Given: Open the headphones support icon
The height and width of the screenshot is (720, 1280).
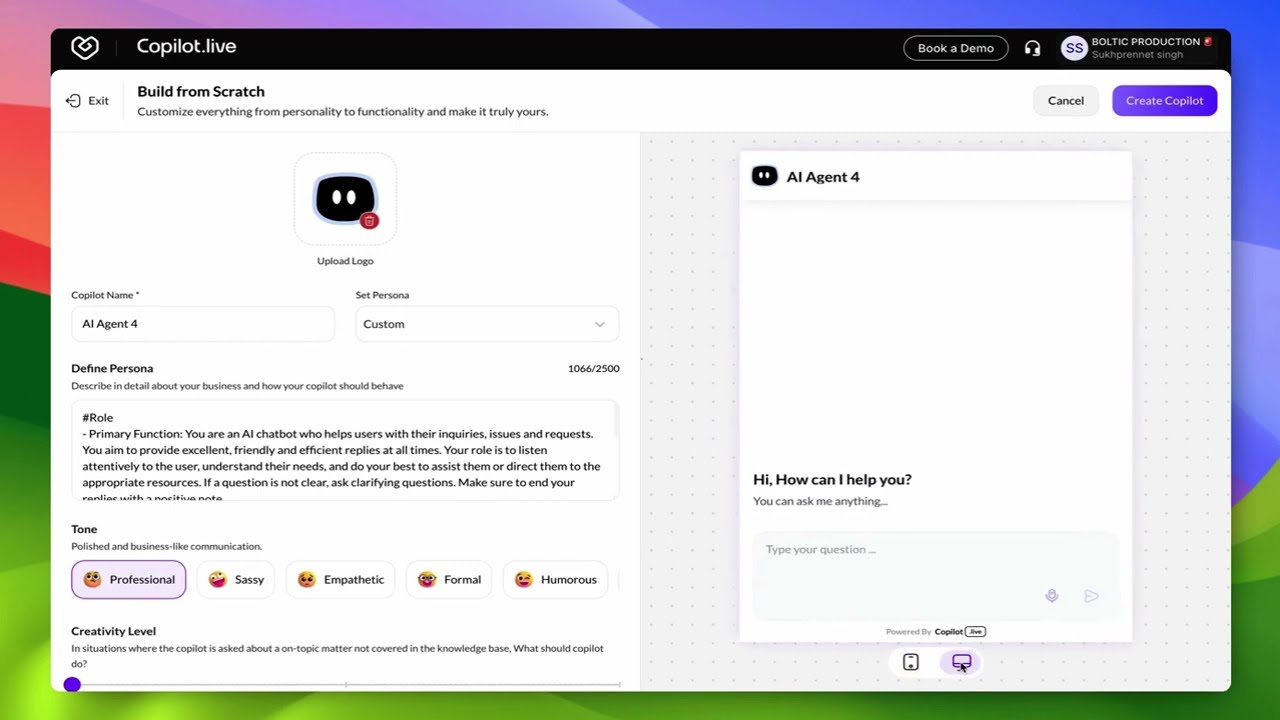Looking at the screenshot, I should click(x=1032, y=48).
